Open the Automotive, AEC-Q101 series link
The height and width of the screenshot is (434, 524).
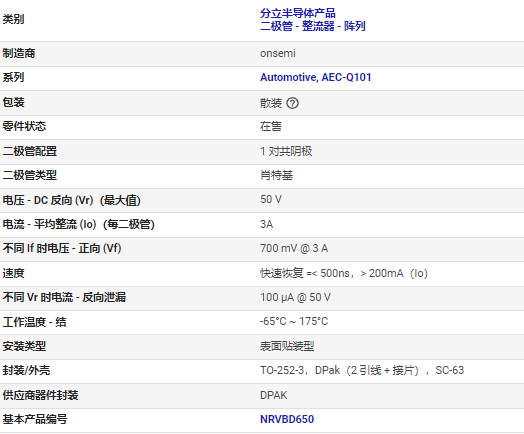pyautogui.click(x=316, y=78)
